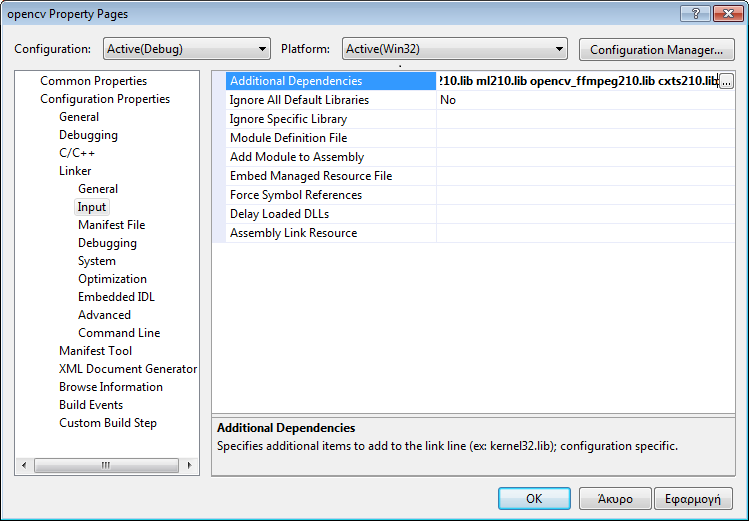Open the Advanced linker page
Image resolution: width=749 pixels, height=521 pixels.
click(105, 315)
